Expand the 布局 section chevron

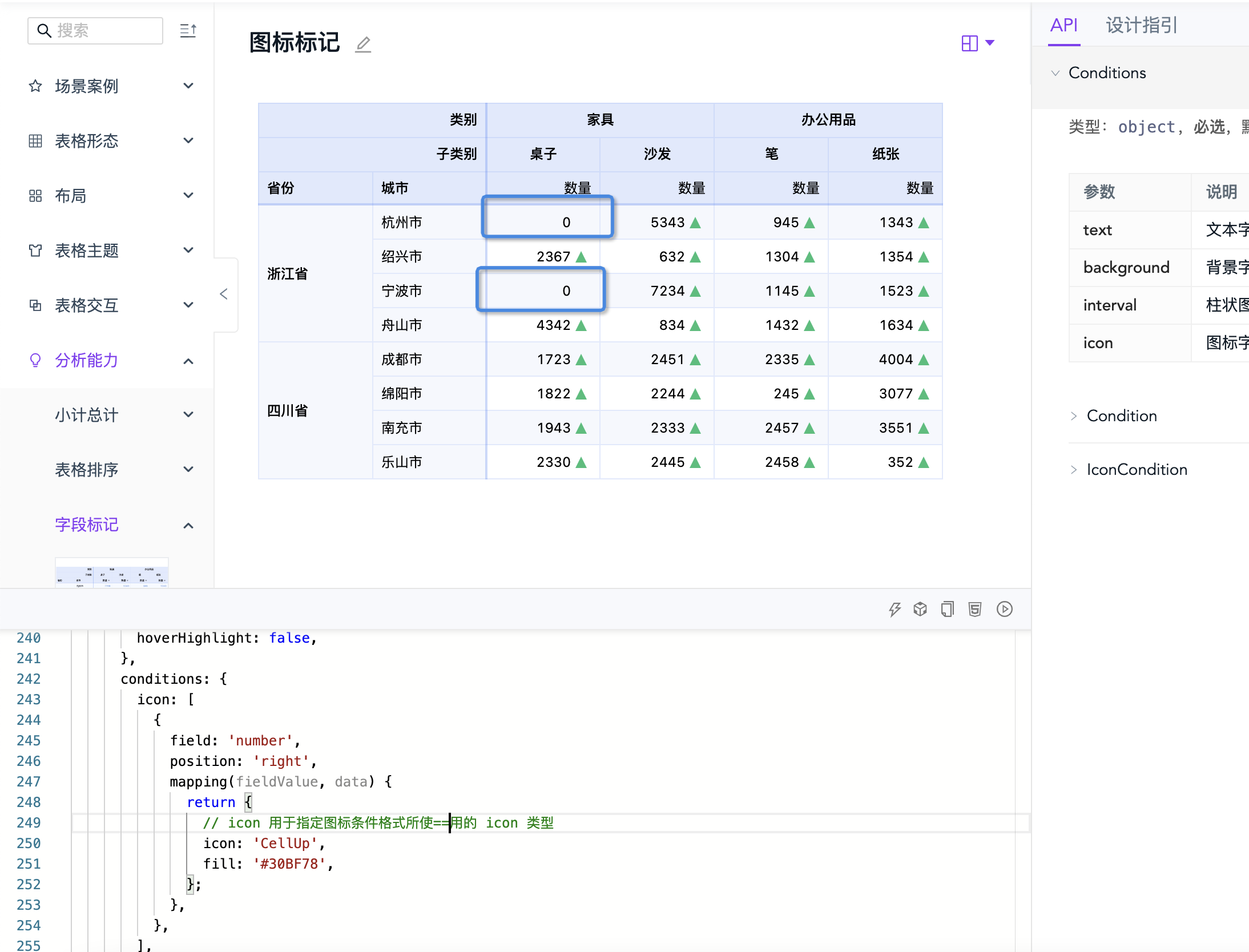coord(188,196)
